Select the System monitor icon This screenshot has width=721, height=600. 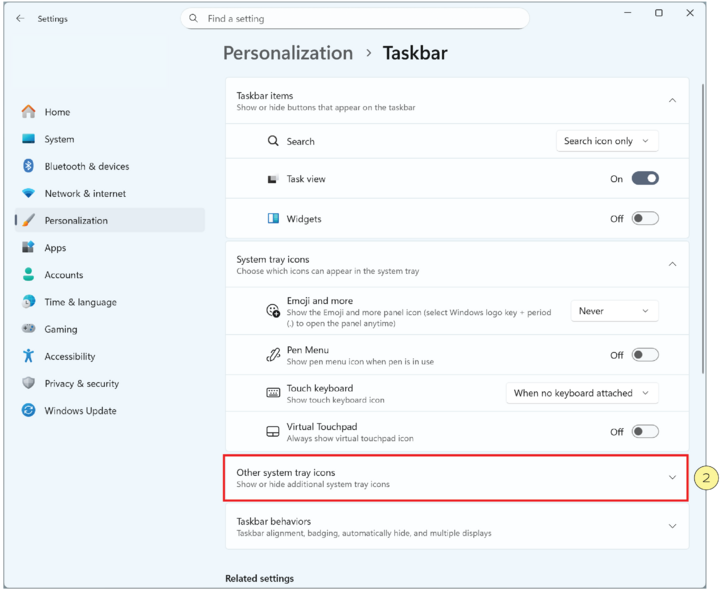29,139
